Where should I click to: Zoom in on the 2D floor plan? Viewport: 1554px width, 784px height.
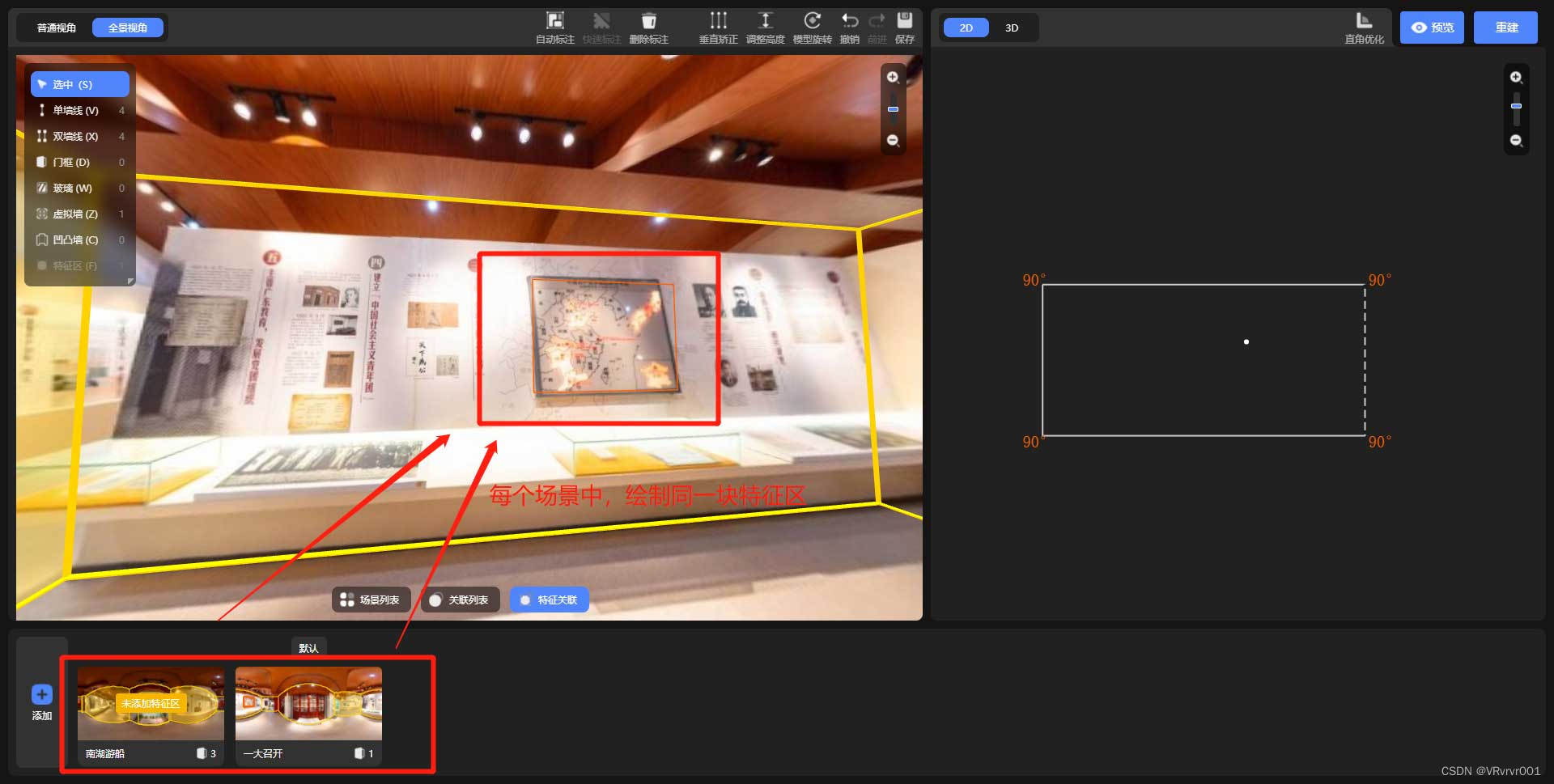(x=1516, y=78)
